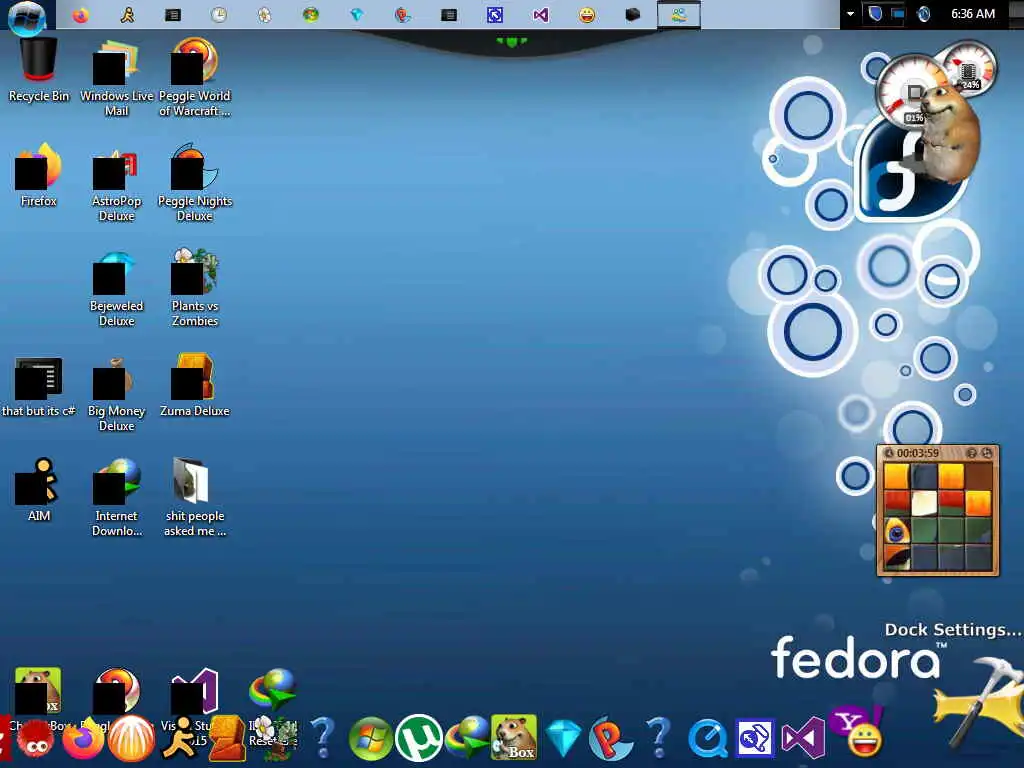Image resolution: width=1024 pixels, height=768 pixels.
Task: Click the white tile in picture puzzle
Action: click(923, 503)
